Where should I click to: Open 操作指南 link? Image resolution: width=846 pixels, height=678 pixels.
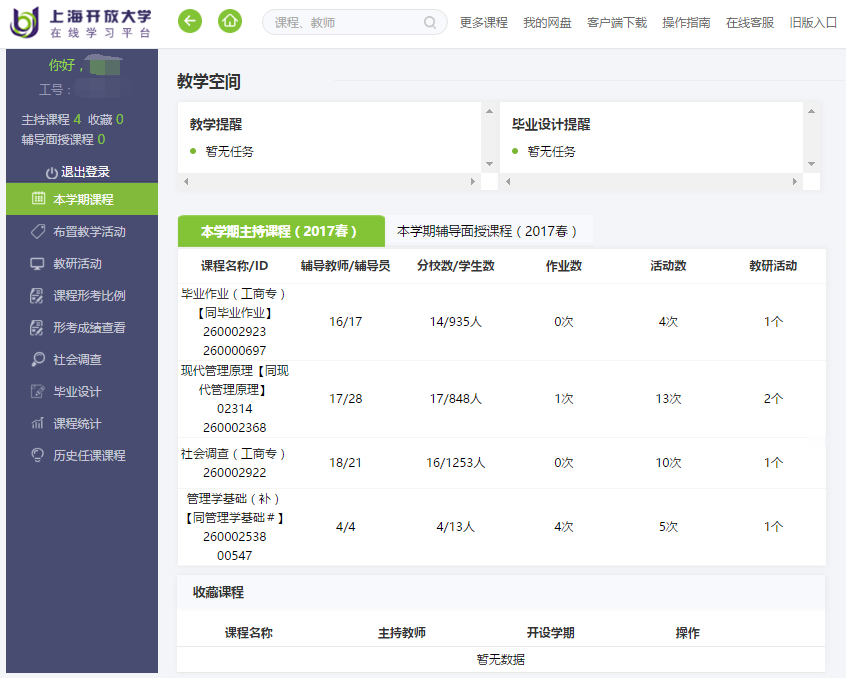[686, 23]
